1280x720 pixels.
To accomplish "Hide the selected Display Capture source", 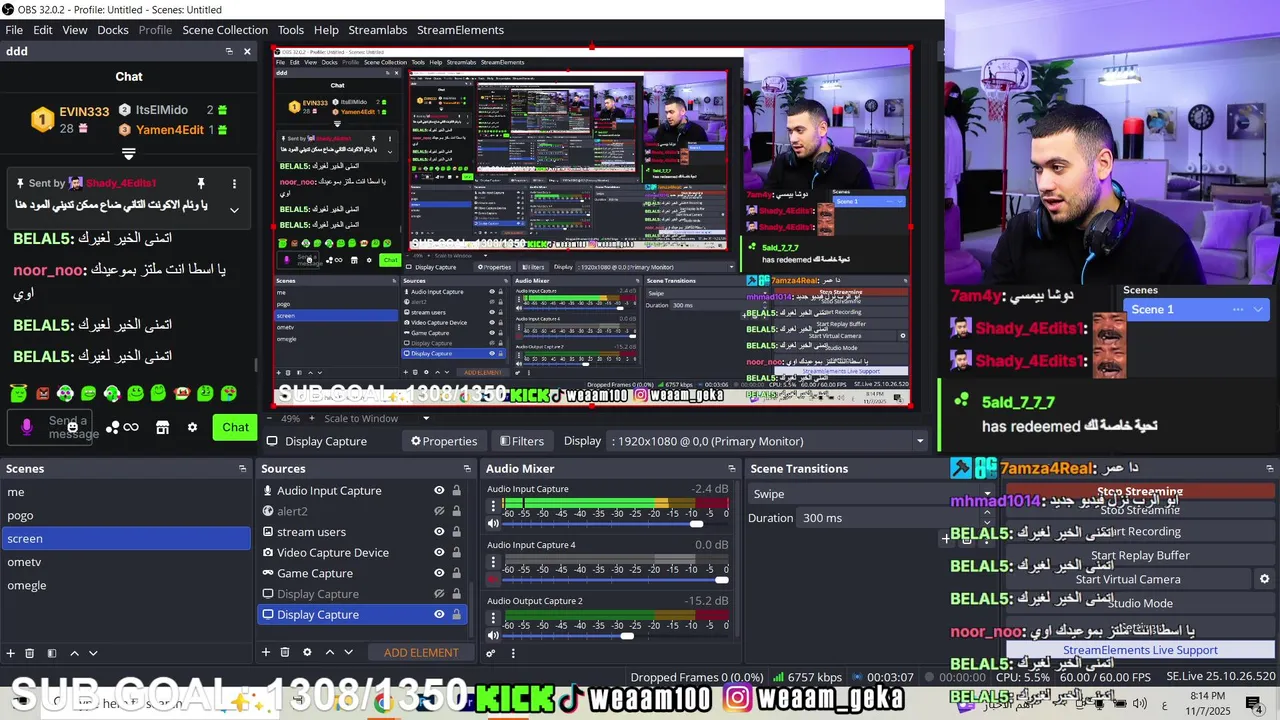I will coord(439,614).
